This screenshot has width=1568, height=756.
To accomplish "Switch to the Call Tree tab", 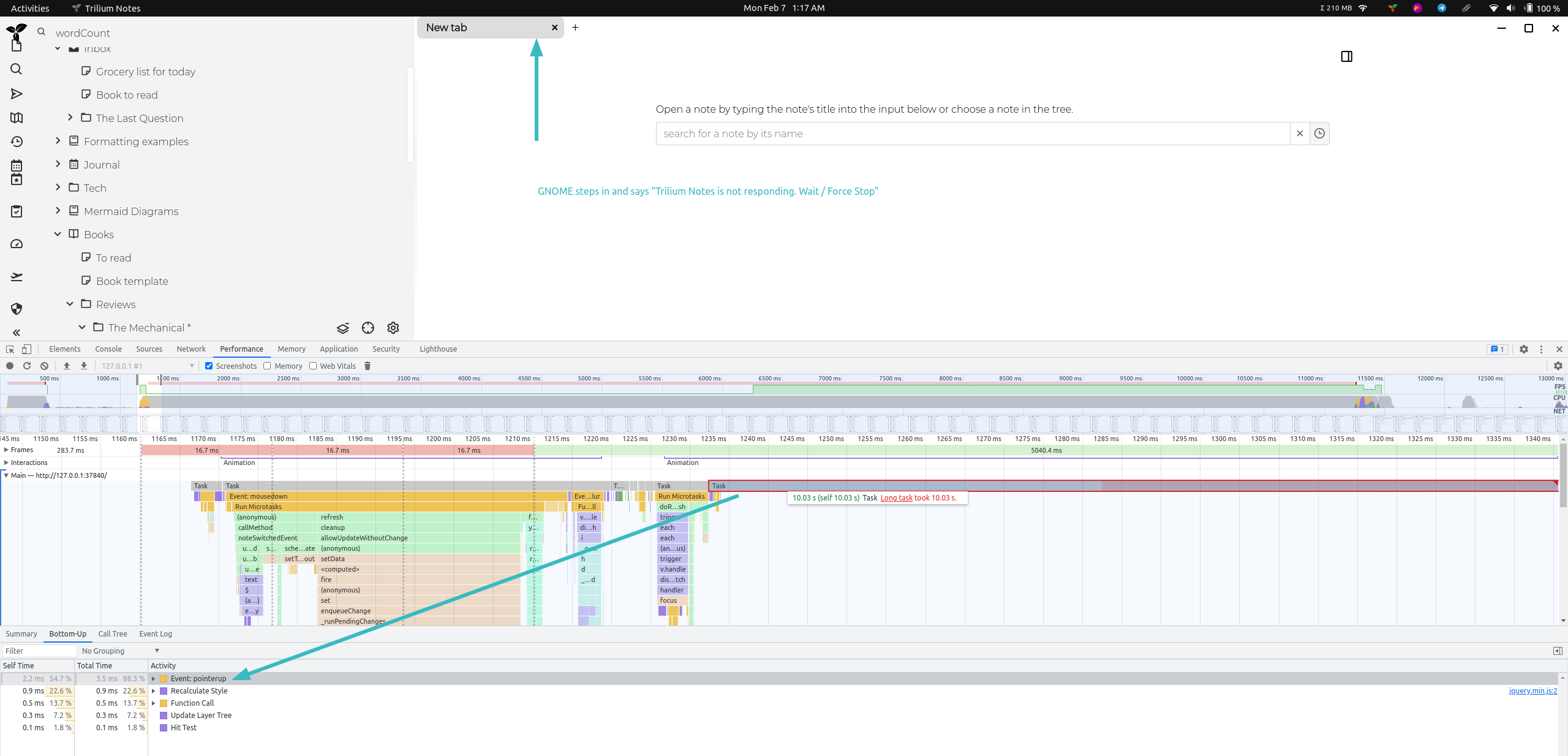I will pos(113,634).
